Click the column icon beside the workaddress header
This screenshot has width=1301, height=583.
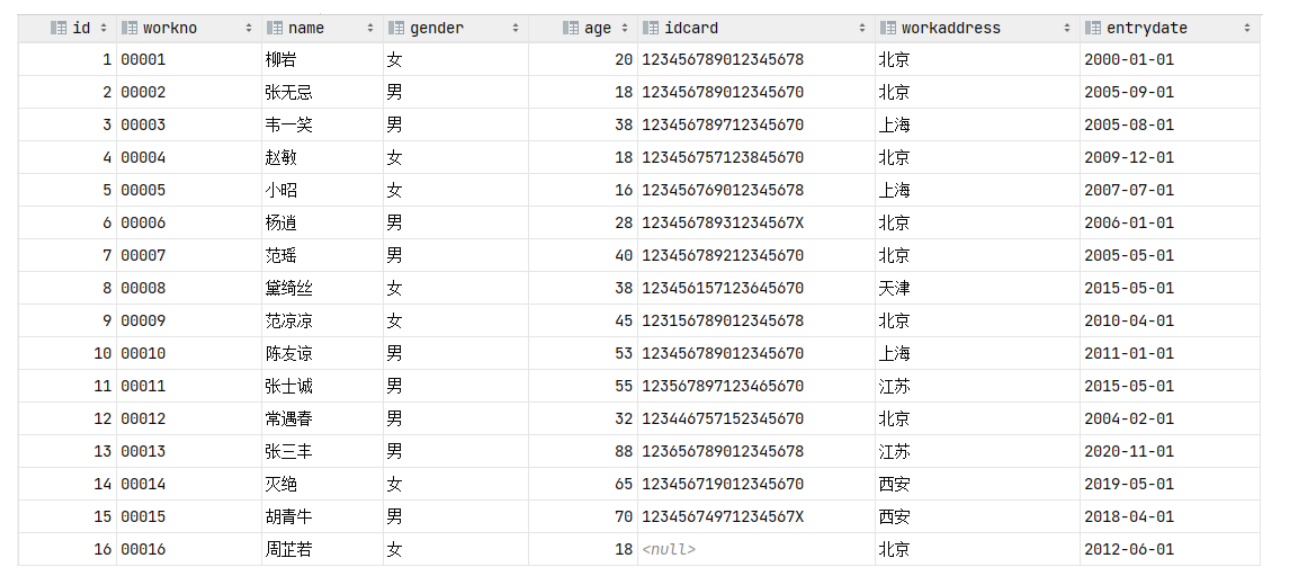[888, 28]
